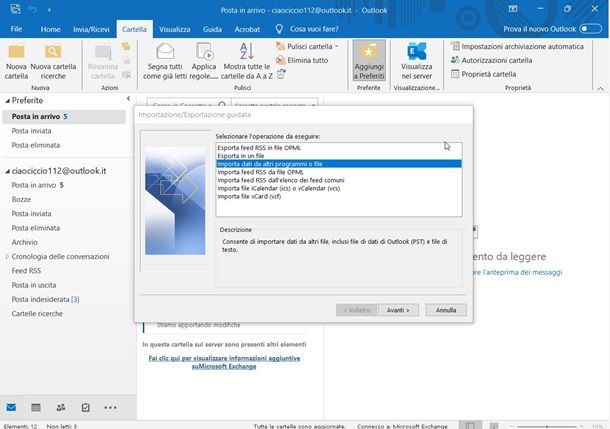610x429 pixels.
Task: Select Importa feed RSS da file OPML
Action: [338, 172]
